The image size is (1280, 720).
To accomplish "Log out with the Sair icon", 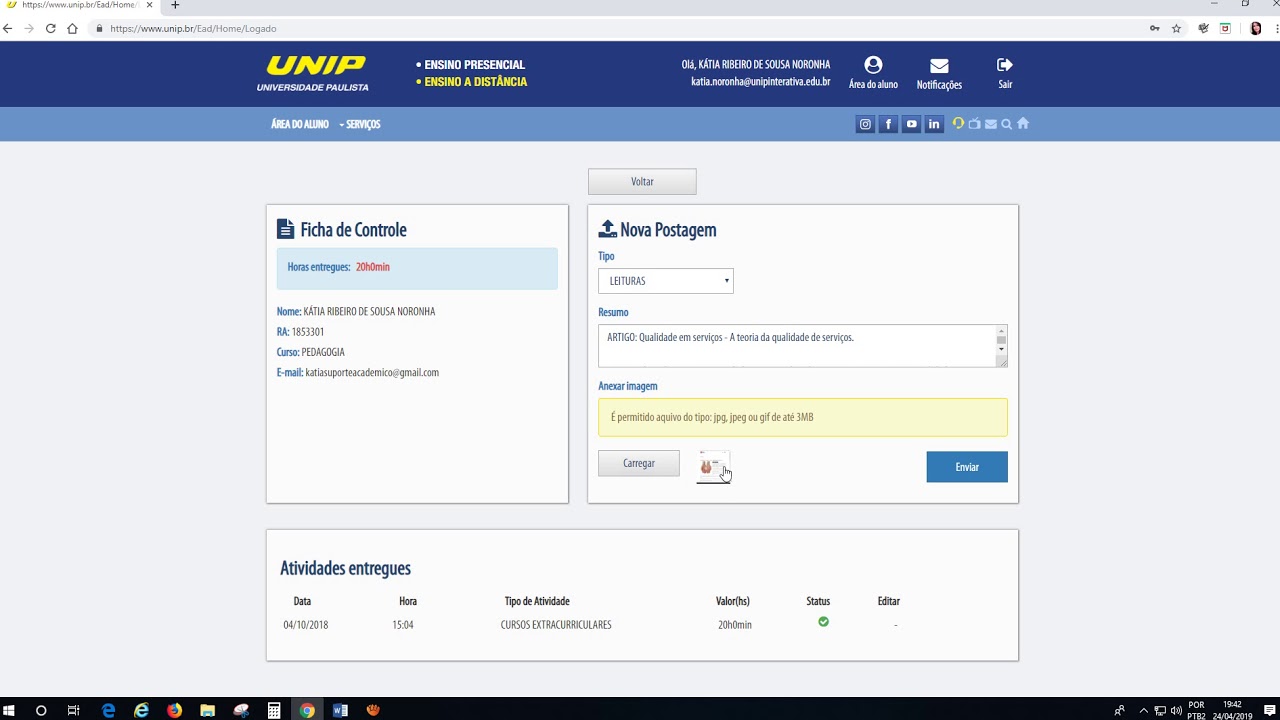I will pyautogui.click(x=1005, y=65).
